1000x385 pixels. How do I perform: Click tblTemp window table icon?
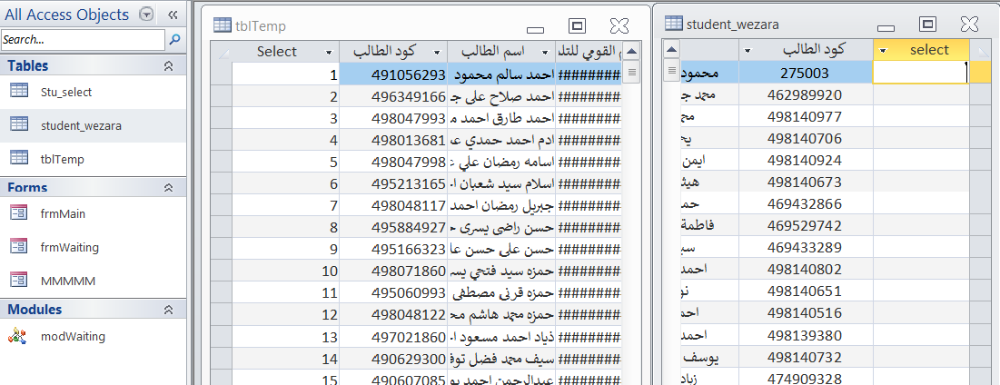click(221, 25)
